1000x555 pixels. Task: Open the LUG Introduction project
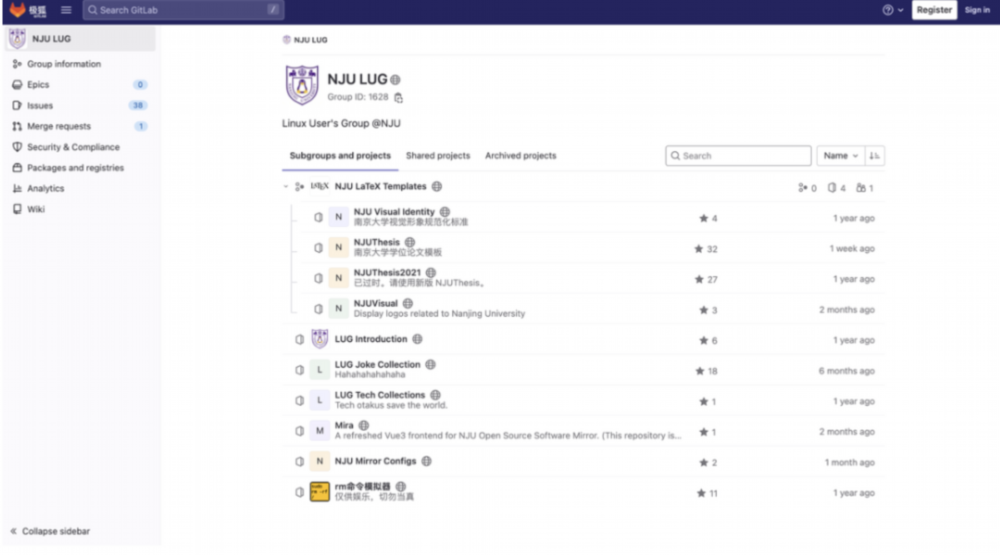pos(371,339)
